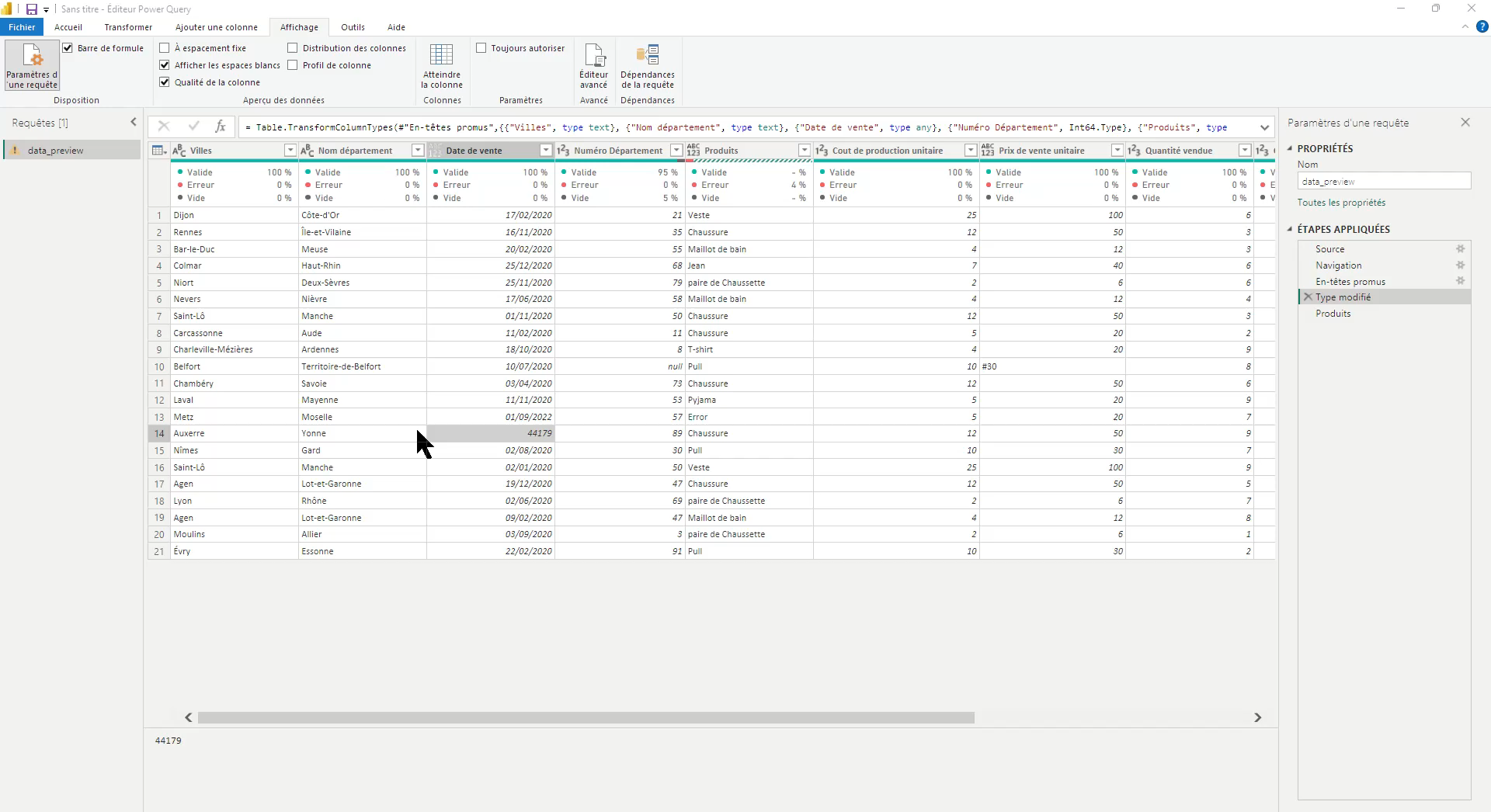Switch to Aide tab
This screenshot has width=1491, height=812.
[x=396, y=27]
